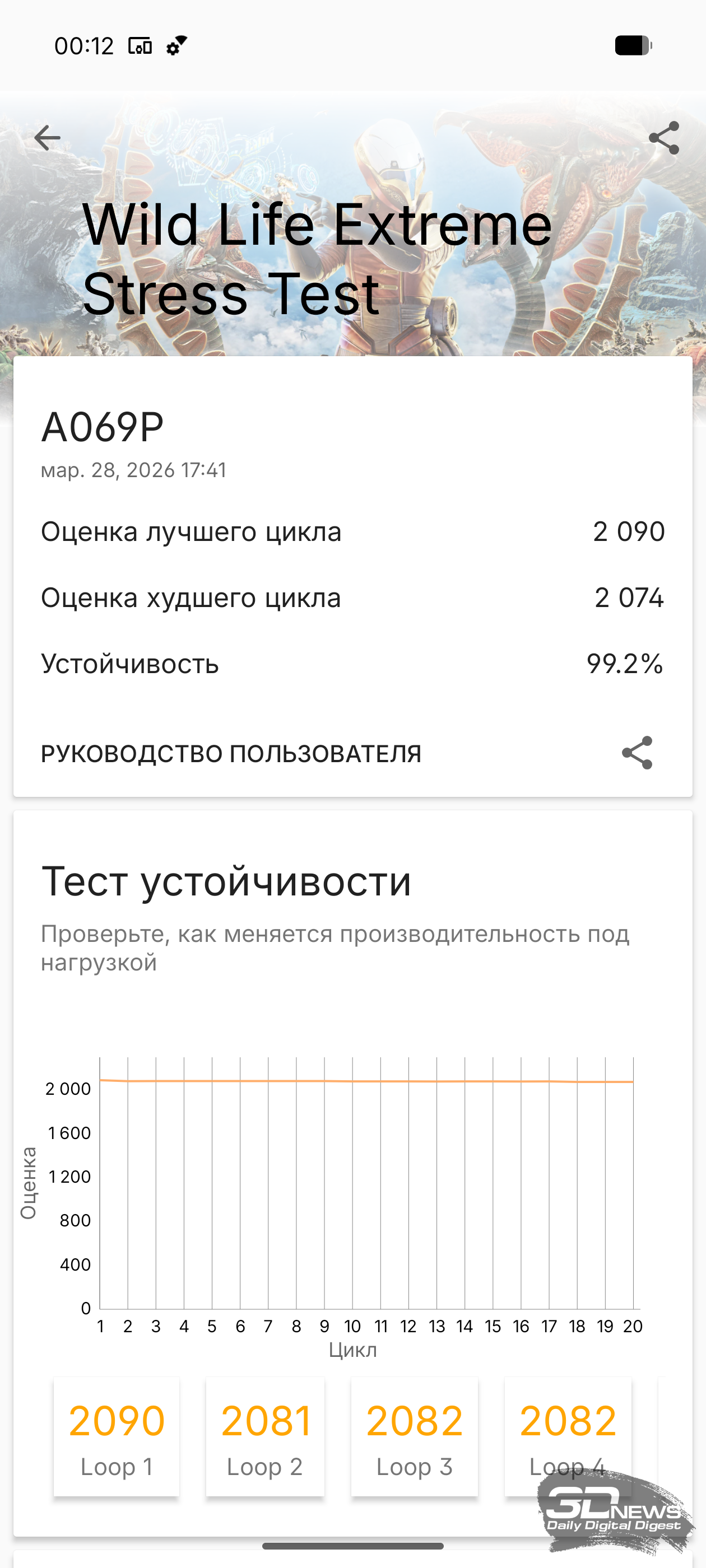Open РУКОВОДСТВО ПОЛЬЗОВАТЕЛЯ link
This screenshot has height=1568, width=706.
(231, 754)
